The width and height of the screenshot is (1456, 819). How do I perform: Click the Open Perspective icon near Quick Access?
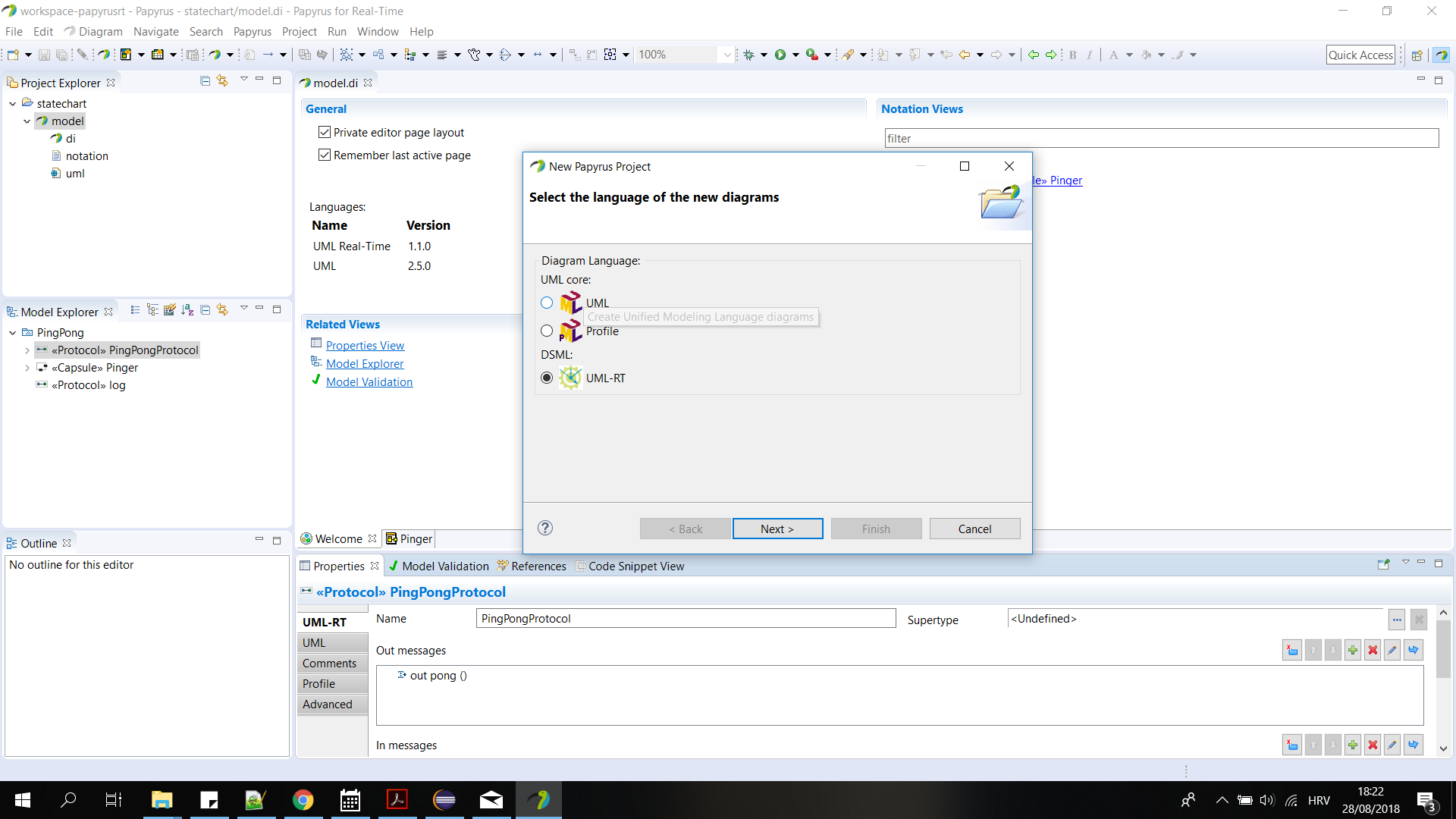coord(1417,55)
